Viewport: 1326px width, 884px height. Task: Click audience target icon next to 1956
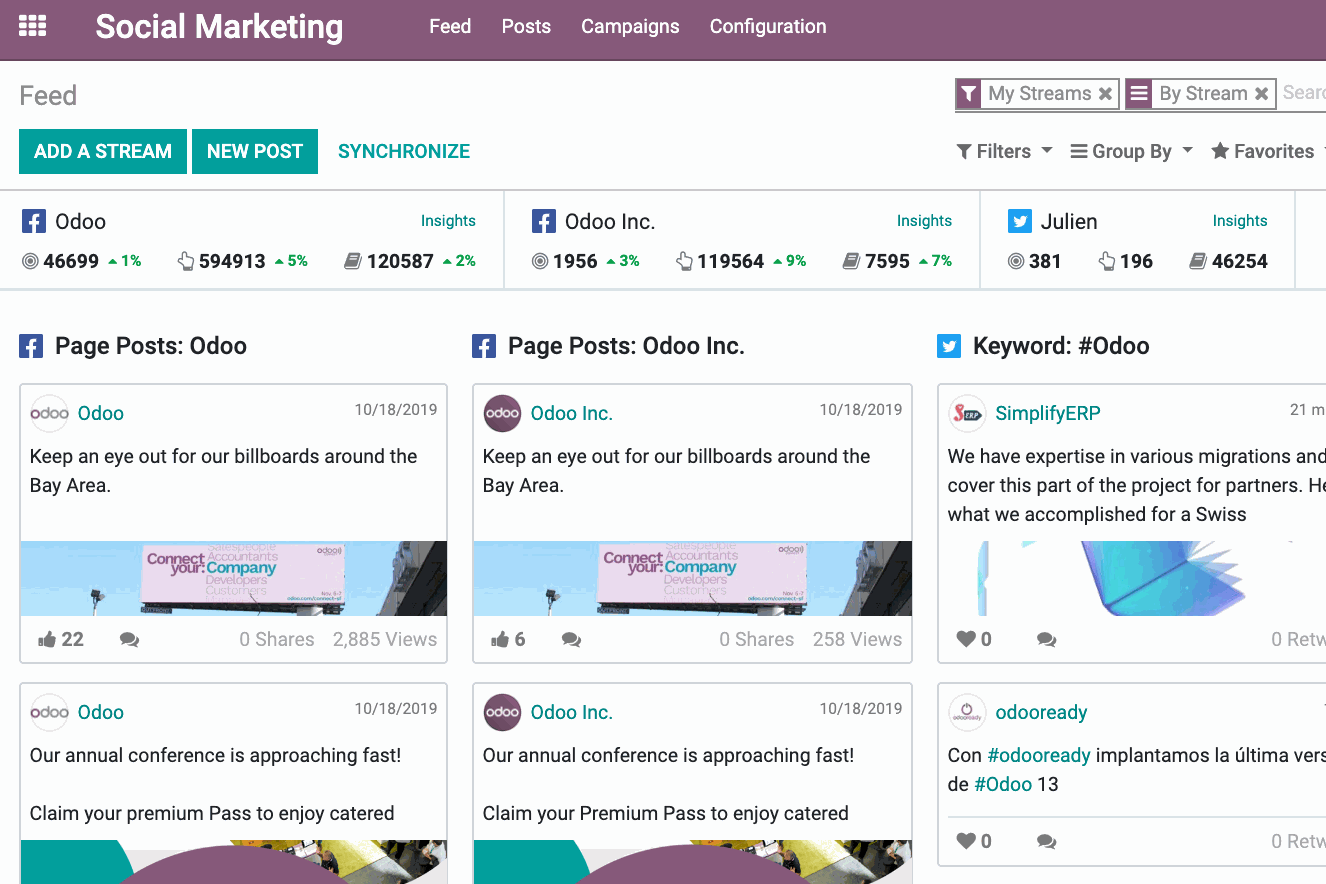click(540, 262)
